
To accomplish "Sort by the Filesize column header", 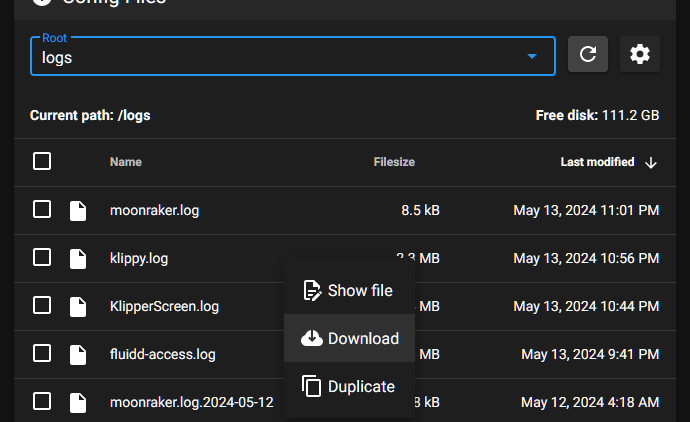I will tap(394, 162).
